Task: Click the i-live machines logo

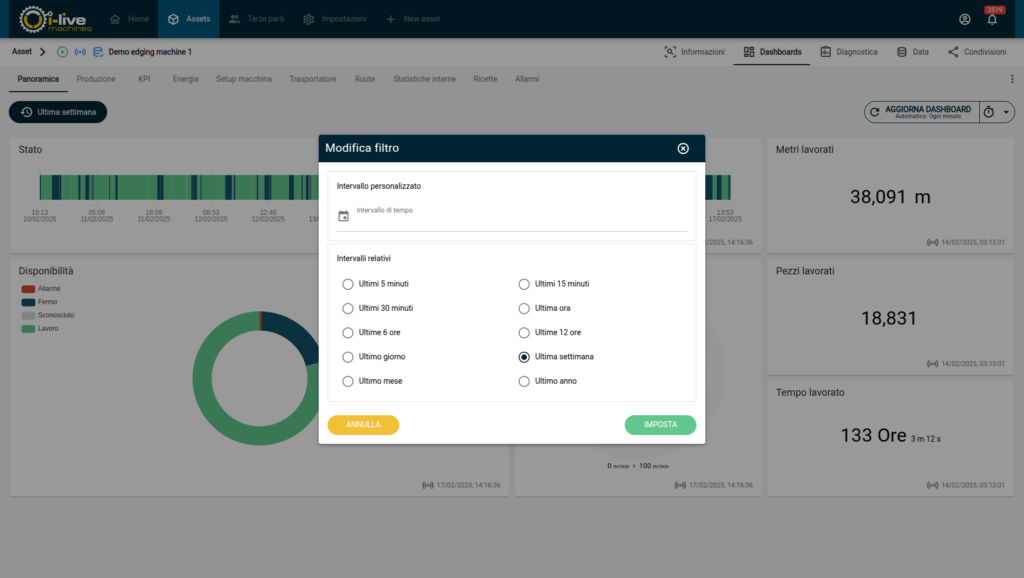Action: [x=56, y=19]
